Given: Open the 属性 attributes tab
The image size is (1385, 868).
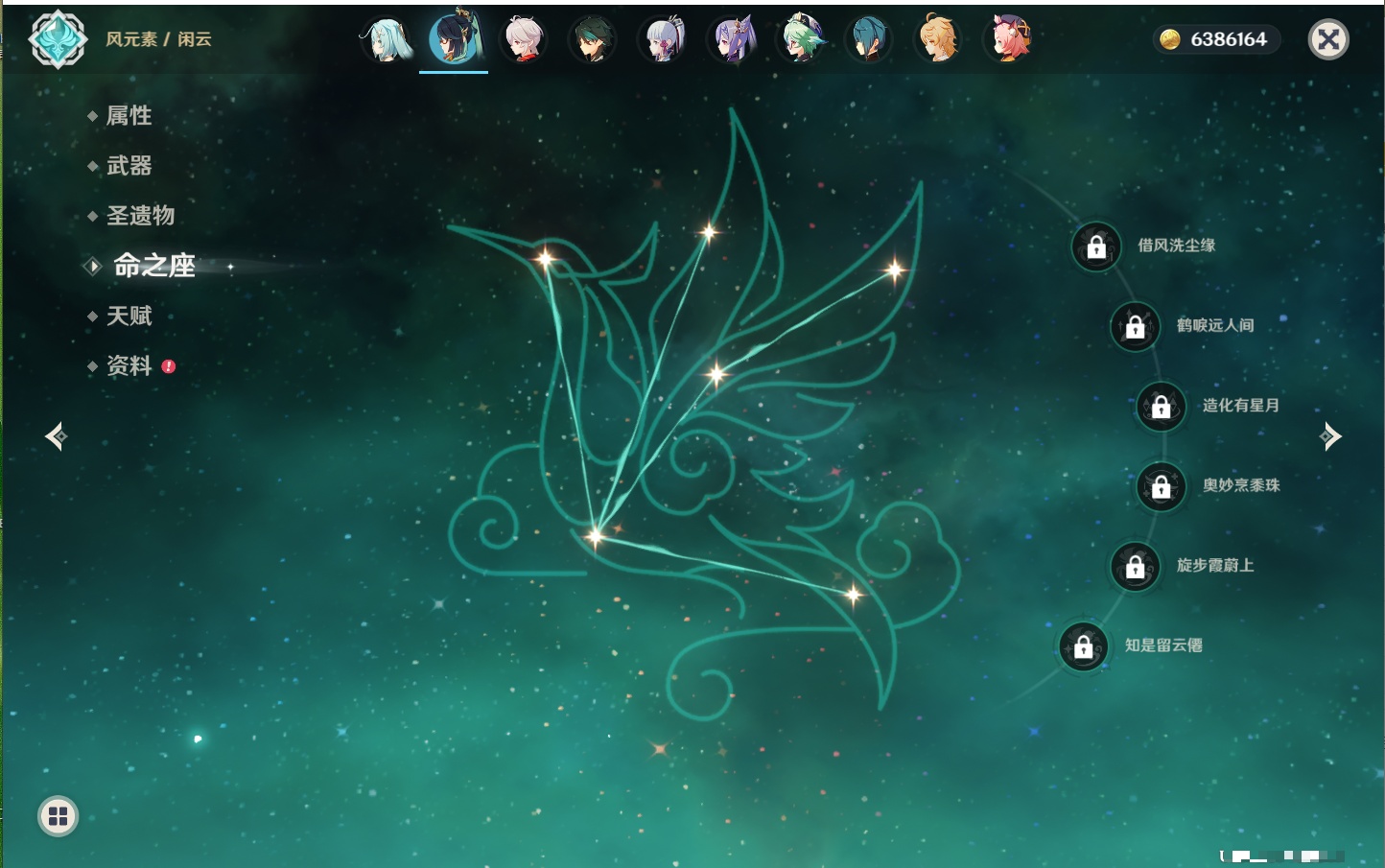Looking at the screenshot, I should point(129,116).
